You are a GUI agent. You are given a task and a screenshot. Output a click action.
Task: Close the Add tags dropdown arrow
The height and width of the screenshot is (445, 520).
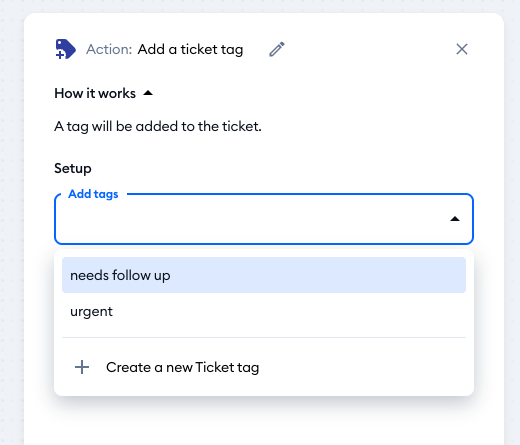pos(455,219)
